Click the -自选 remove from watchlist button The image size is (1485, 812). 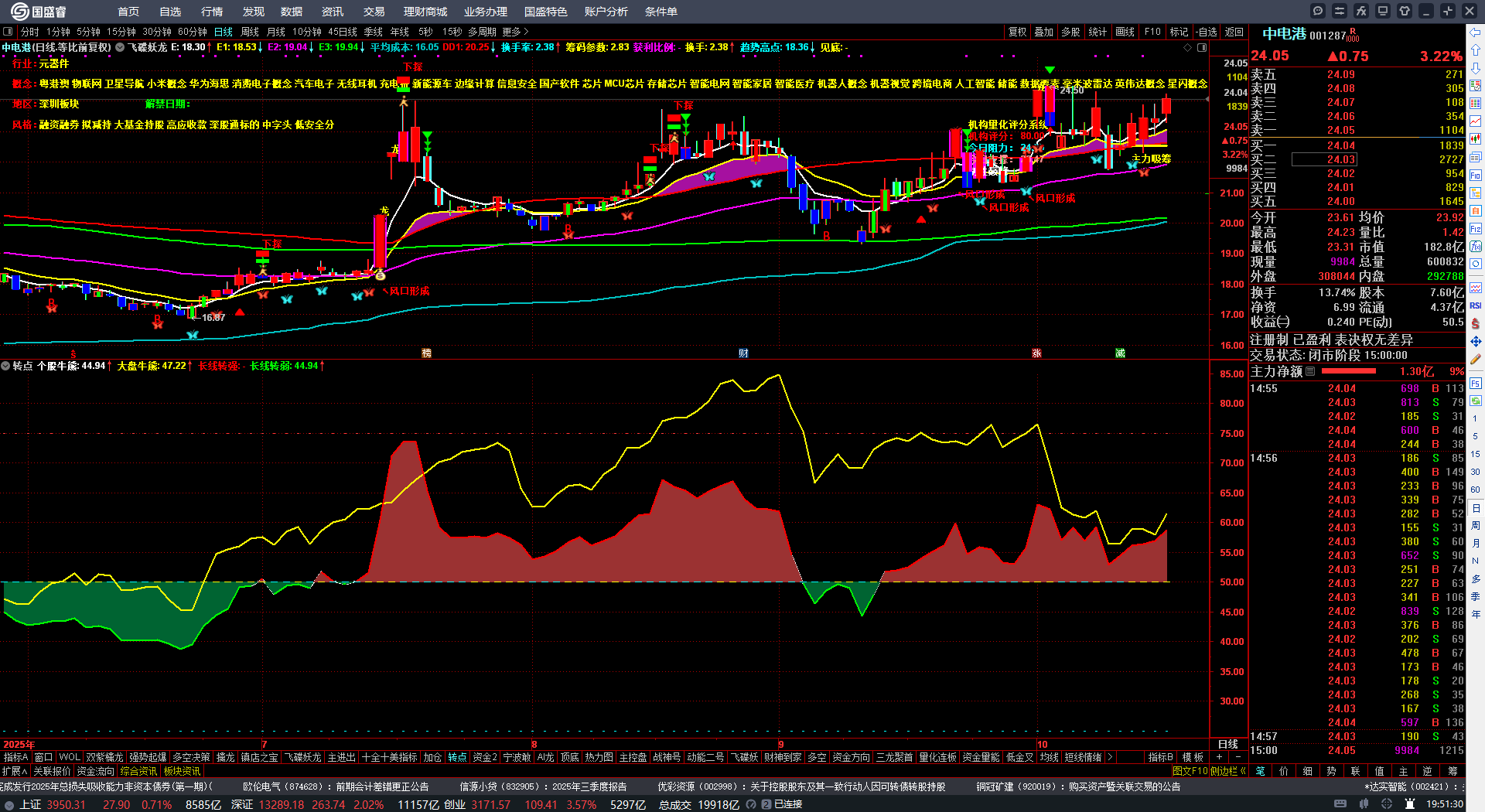pos(1207,32)
